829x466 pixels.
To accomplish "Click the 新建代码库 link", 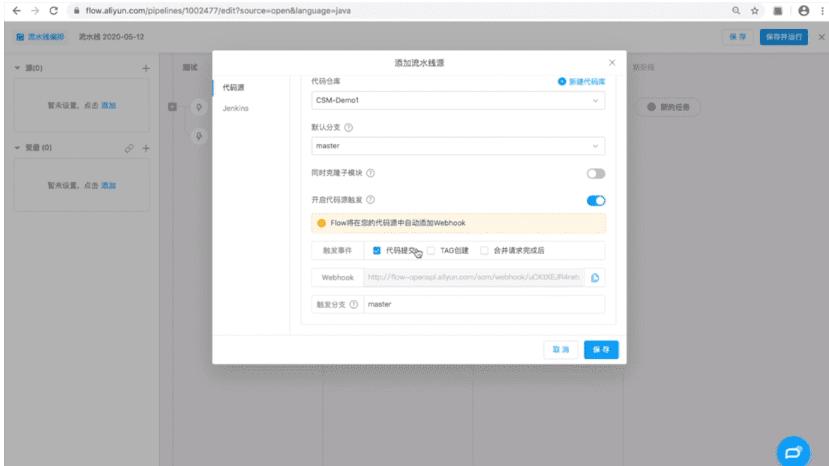I will tap(582, 81).
